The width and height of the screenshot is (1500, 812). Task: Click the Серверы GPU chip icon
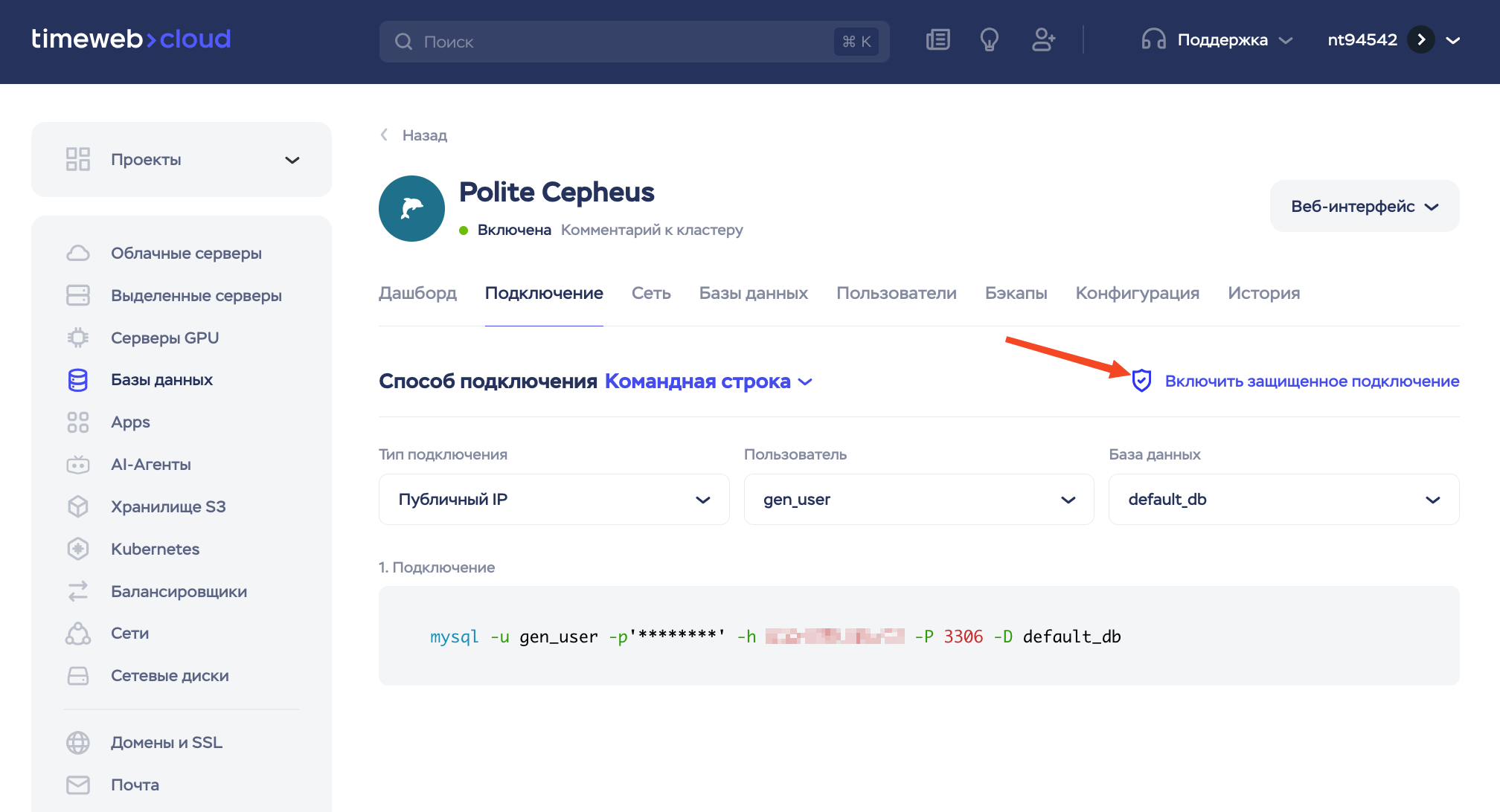pos(78,338)
